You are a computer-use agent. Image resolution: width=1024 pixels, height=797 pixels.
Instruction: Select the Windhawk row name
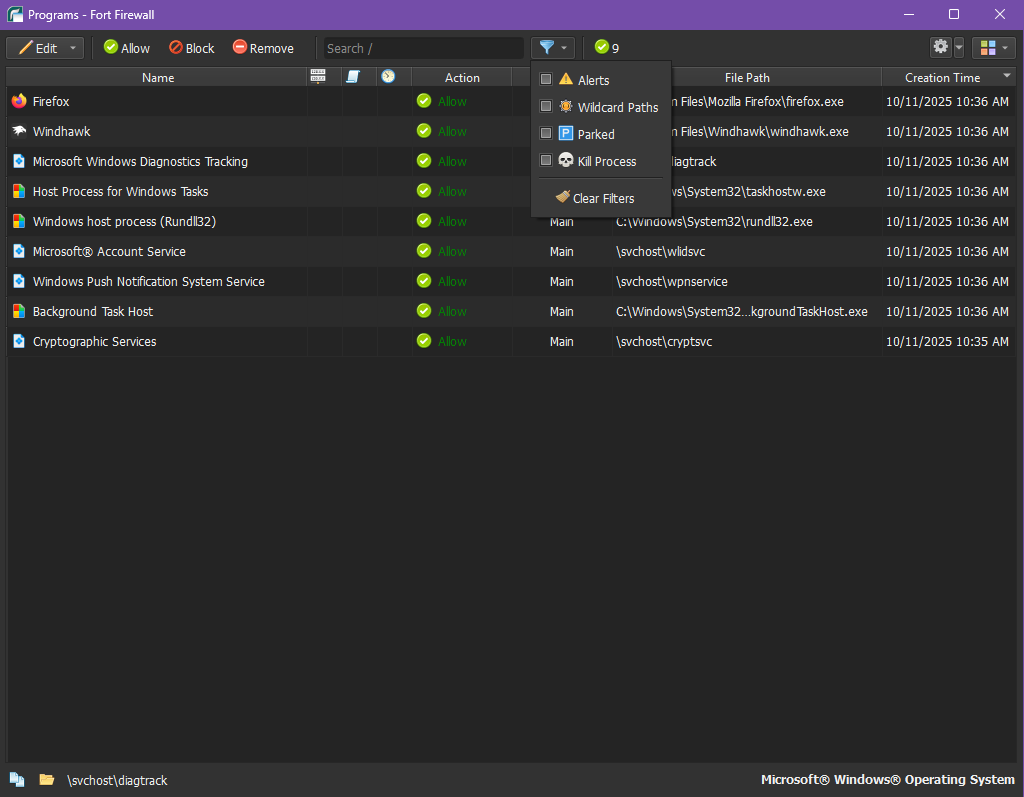[x=61, y=131]
